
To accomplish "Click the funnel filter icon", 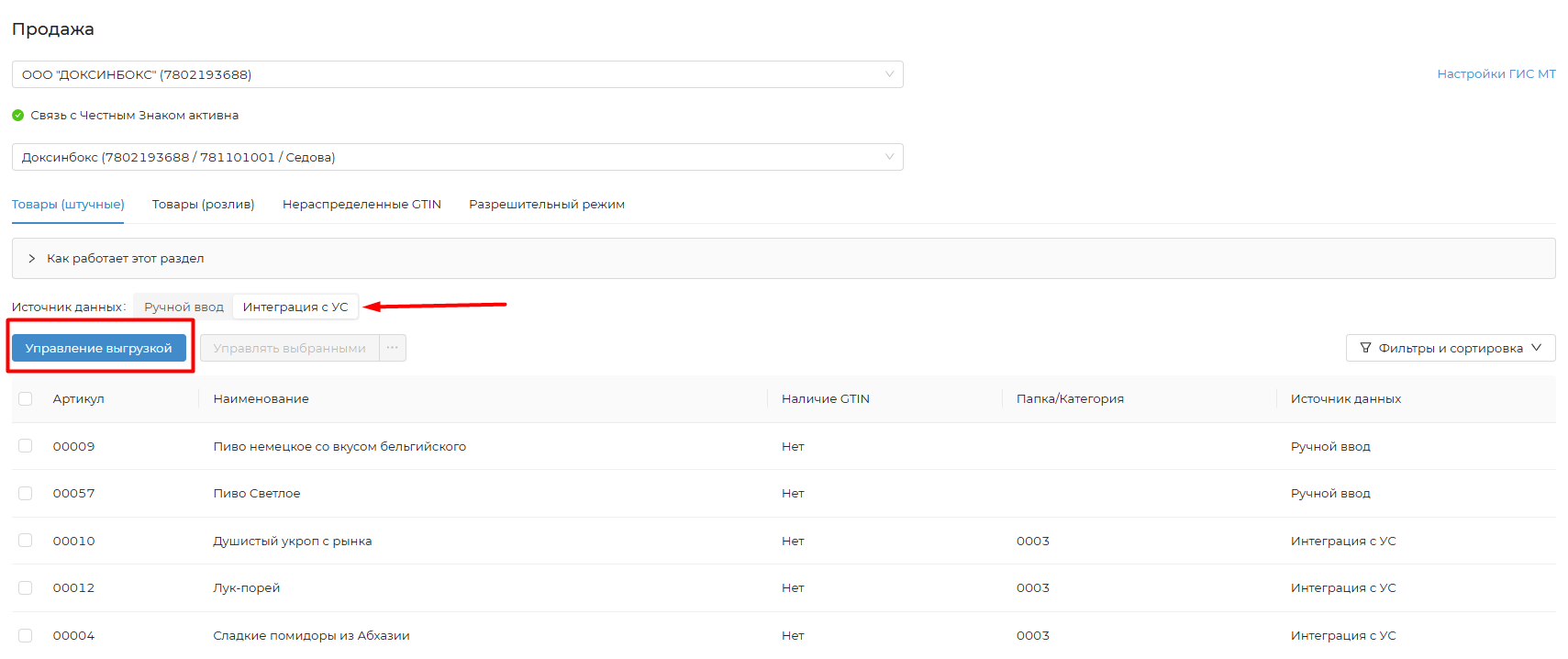I will tap(1365, 348).
